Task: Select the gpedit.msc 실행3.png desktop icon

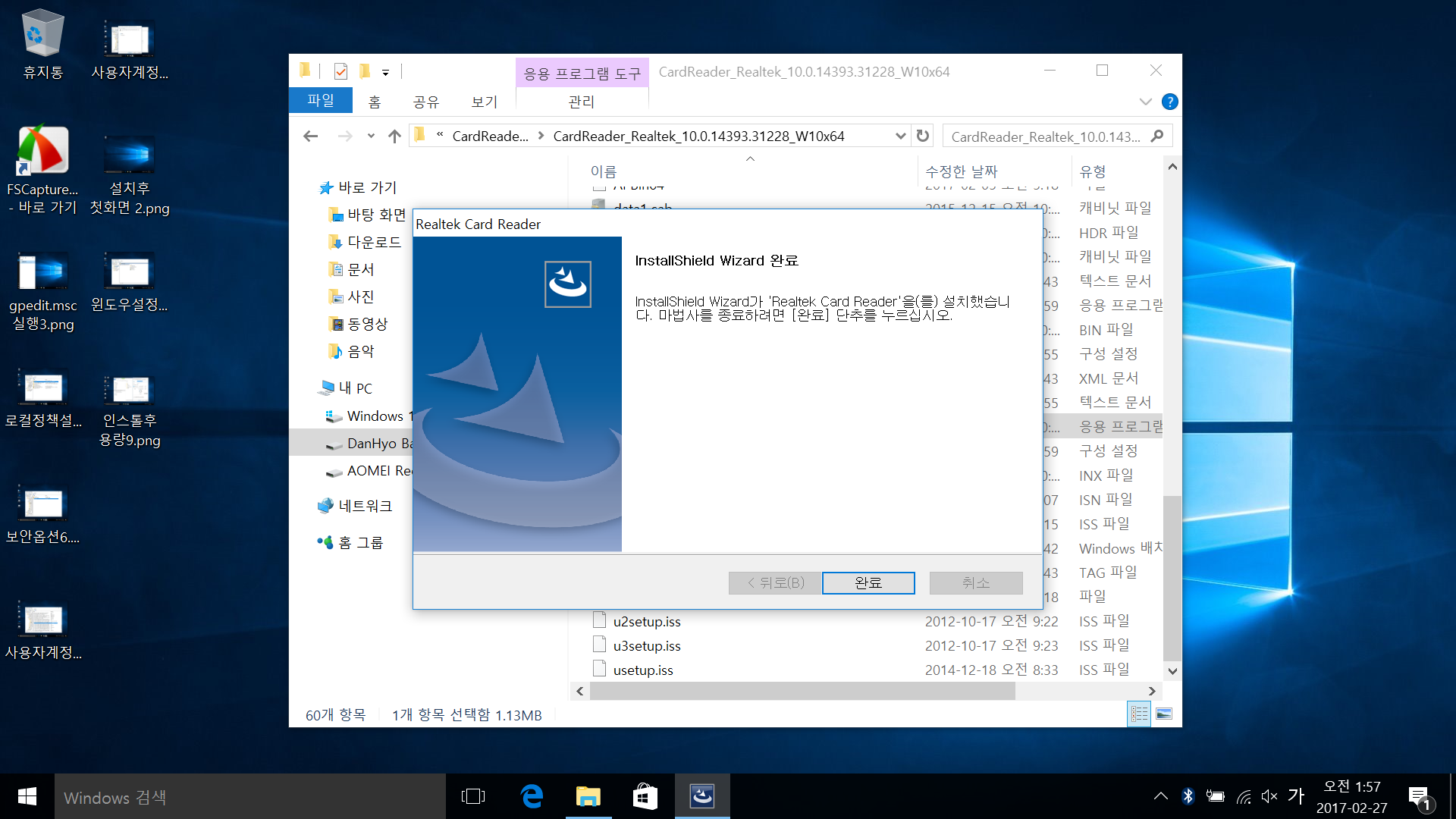Action: coord(43,292)
